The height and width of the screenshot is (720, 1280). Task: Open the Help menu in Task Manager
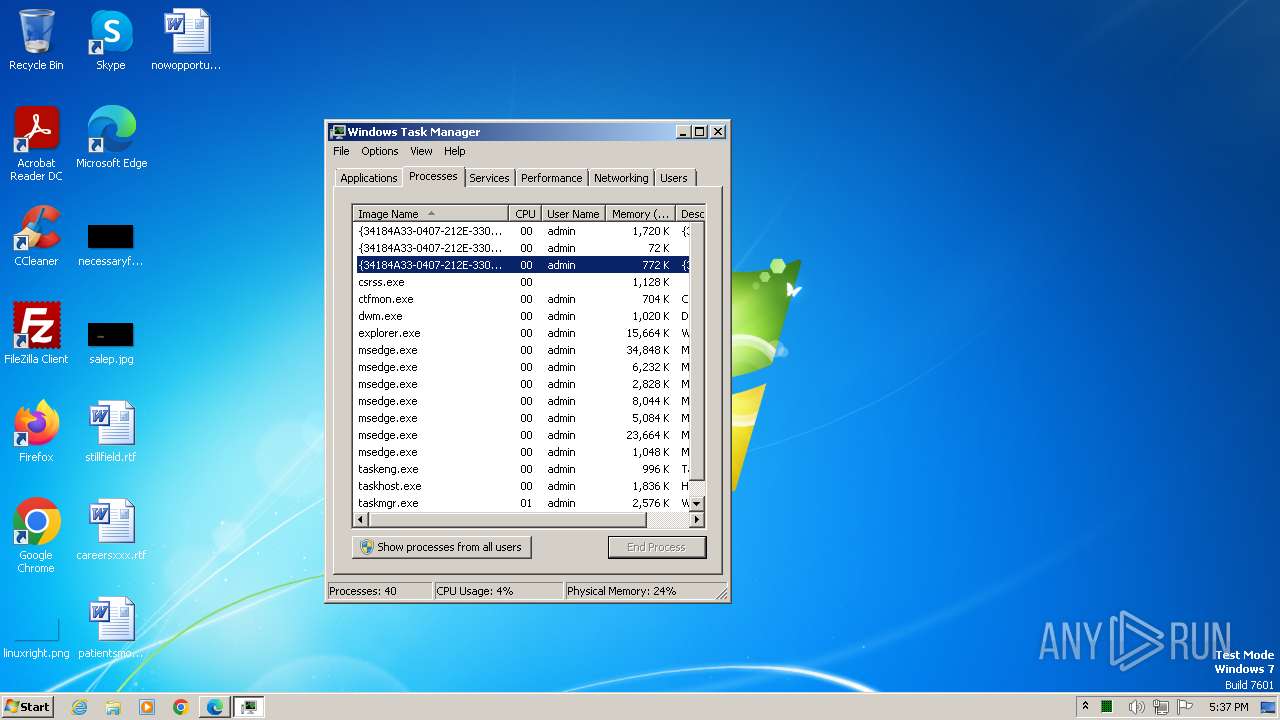coord(454,151)
